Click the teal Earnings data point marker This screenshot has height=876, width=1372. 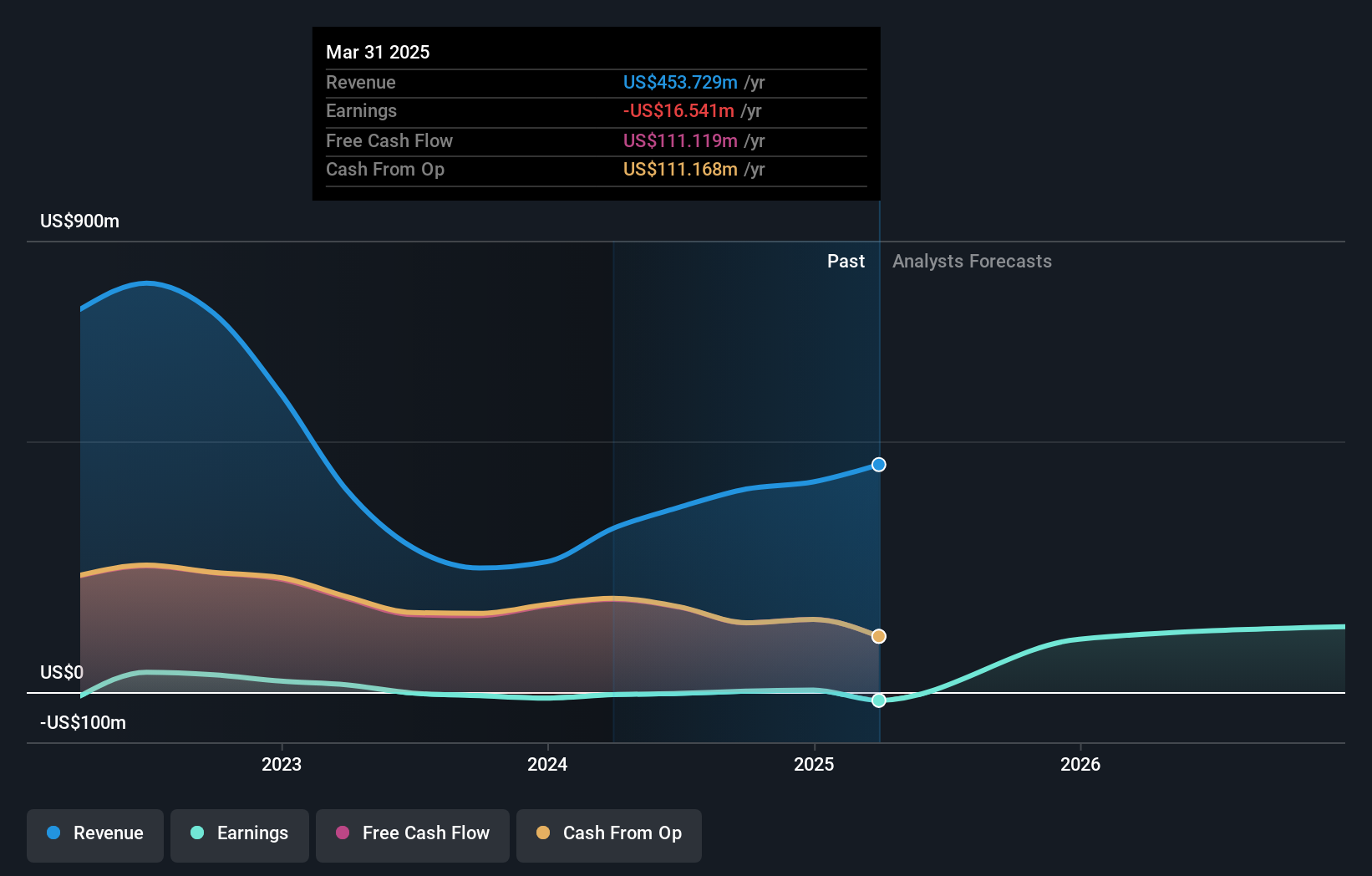879,700
